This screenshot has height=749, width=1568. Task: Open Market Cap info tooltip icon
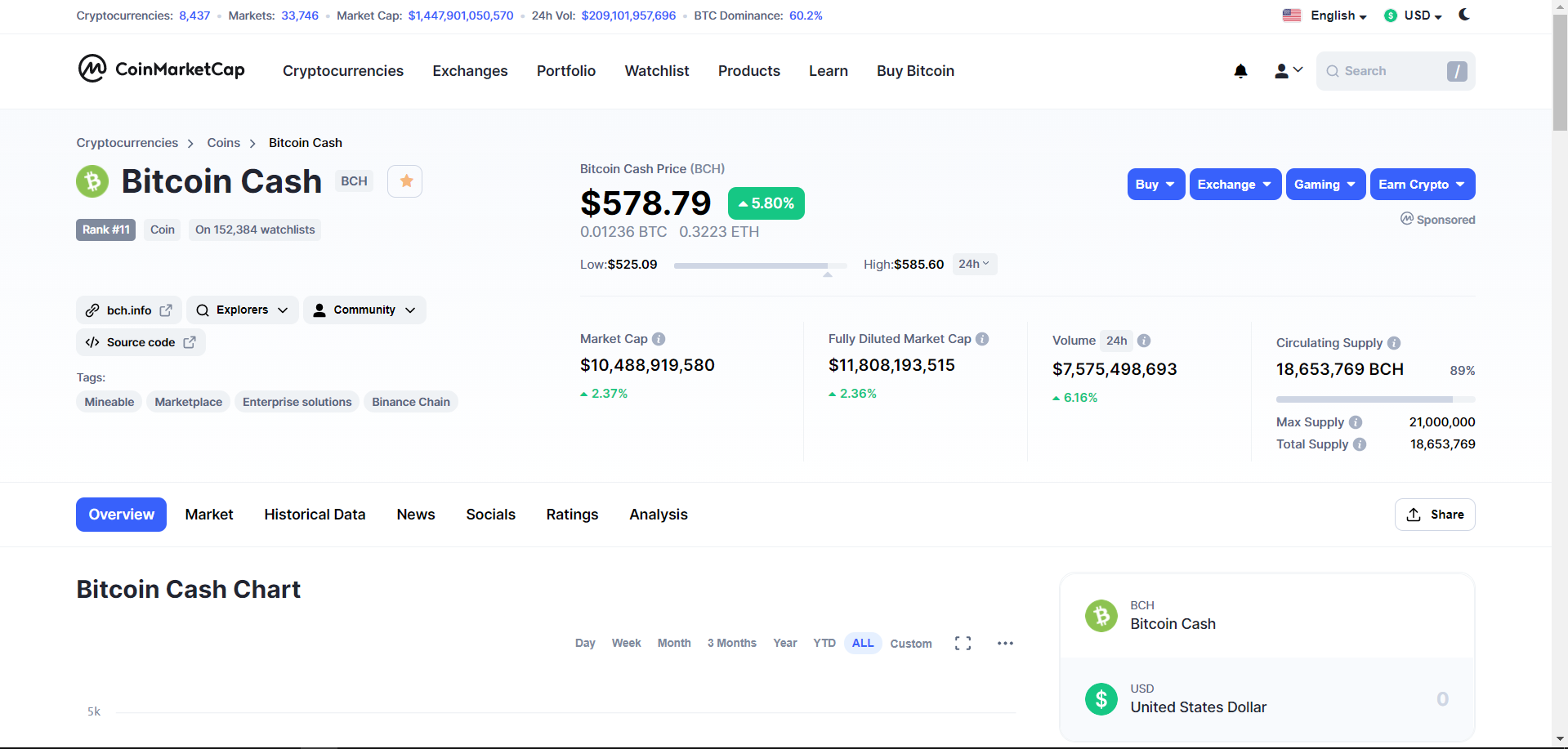659,339
